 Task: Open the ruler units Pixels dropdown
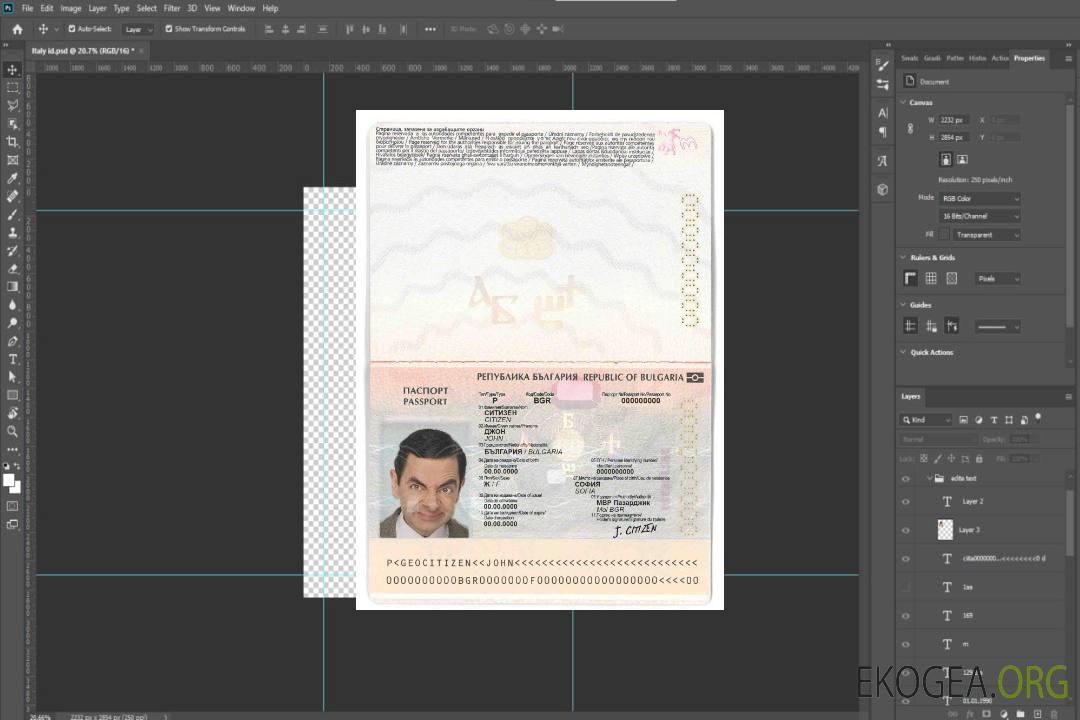click(x=998, y=279)
